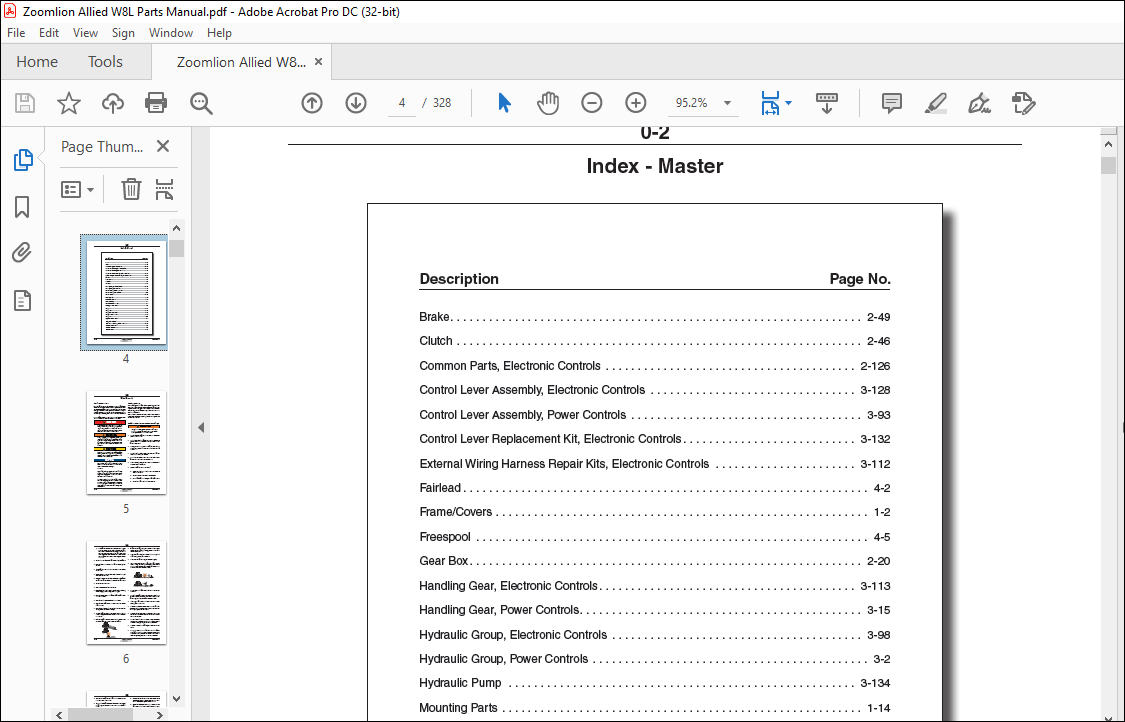Select the Zoomlion Allied W8 document tab
This screenshot has height=722, width=1125.
[x=241, y=62]
